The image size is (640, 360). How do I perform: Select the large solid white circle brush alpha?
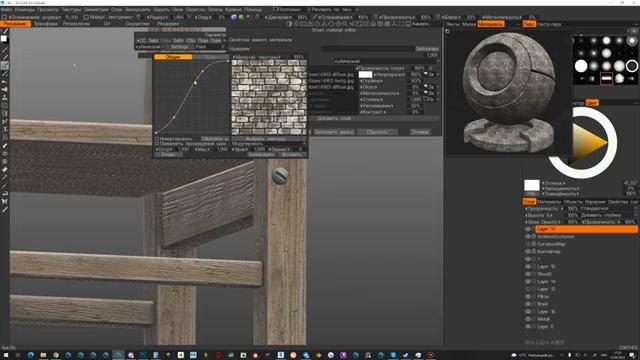pyautogui.click(x=581, y=66)
